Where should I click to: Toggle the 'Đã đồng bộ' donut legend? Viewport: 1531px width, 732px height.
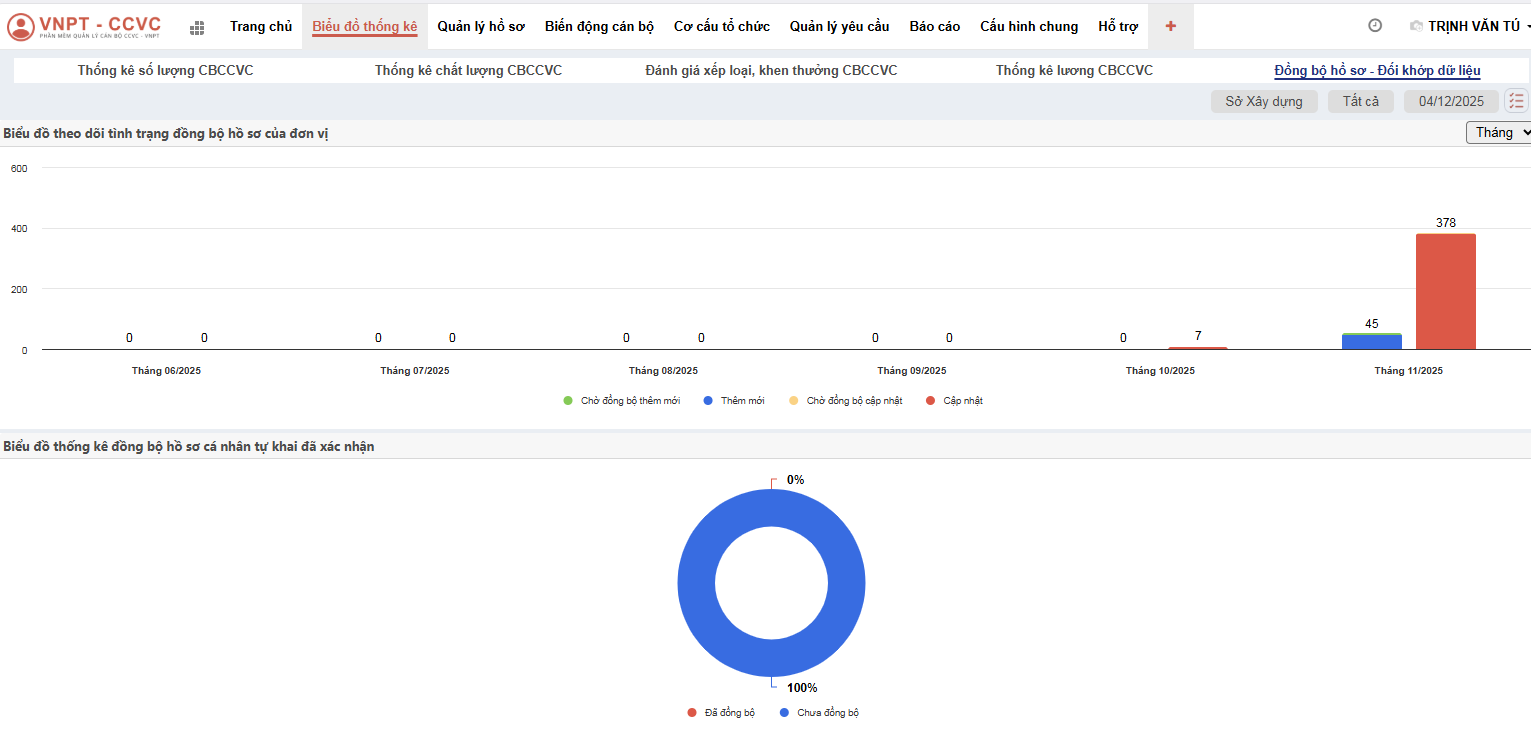721,713
